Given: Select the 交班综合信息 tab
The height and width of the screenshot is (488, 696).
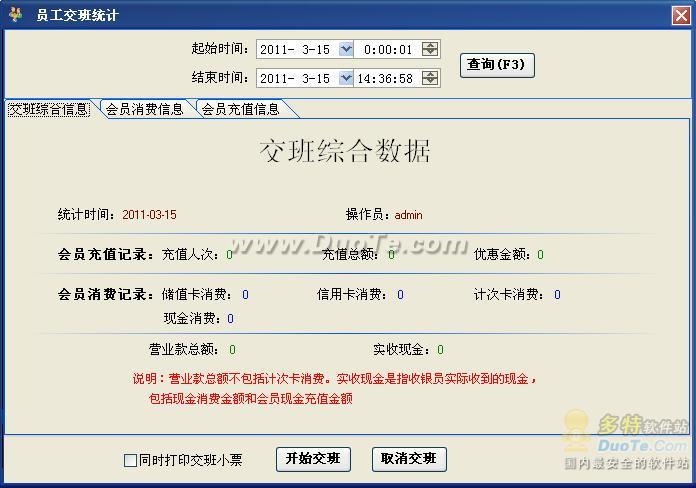Looking at the screenshot, I should point(48,109).
